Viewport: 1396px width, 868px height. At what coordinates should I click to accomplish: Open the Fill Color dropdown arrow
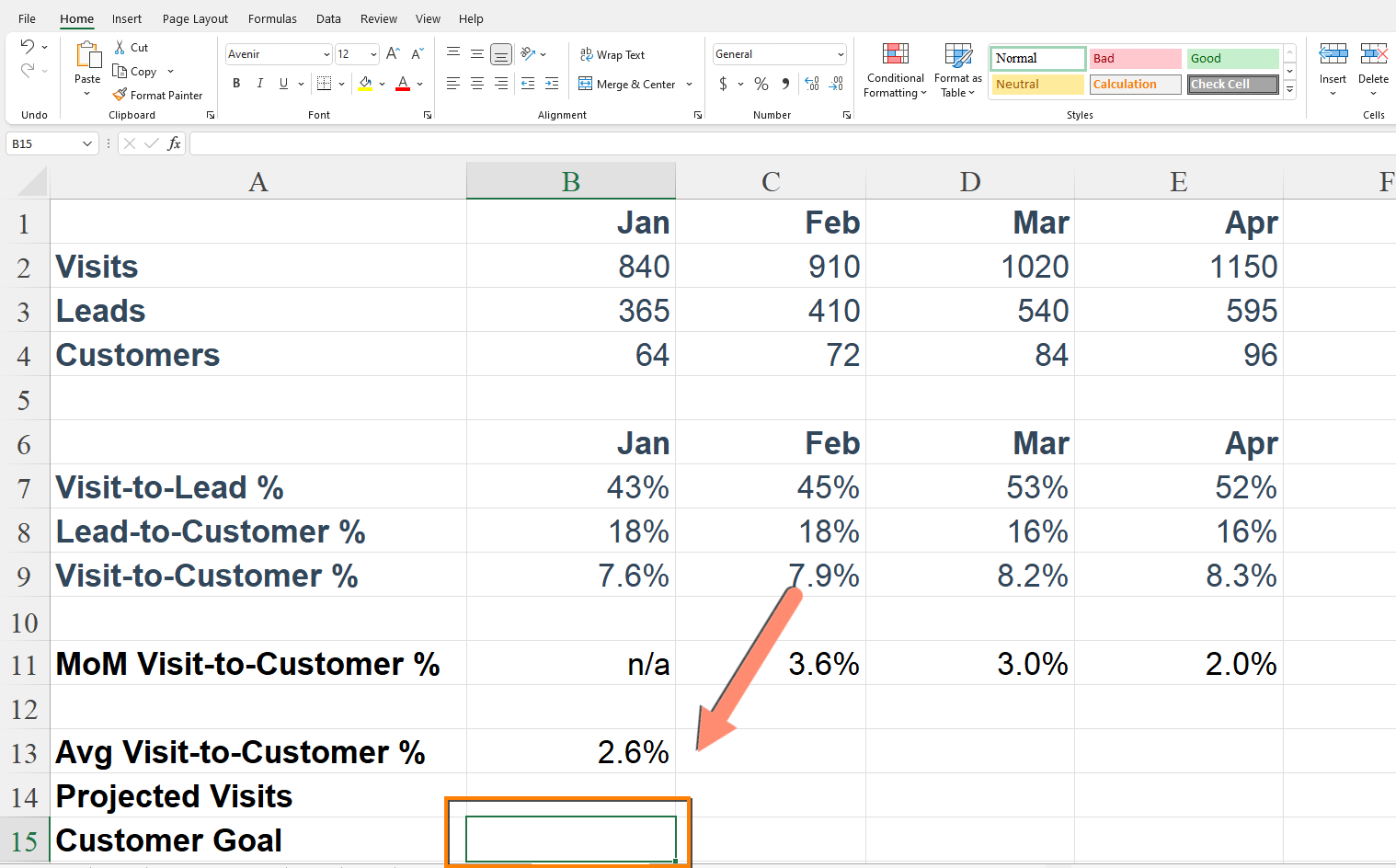click(x=382, y=85)
